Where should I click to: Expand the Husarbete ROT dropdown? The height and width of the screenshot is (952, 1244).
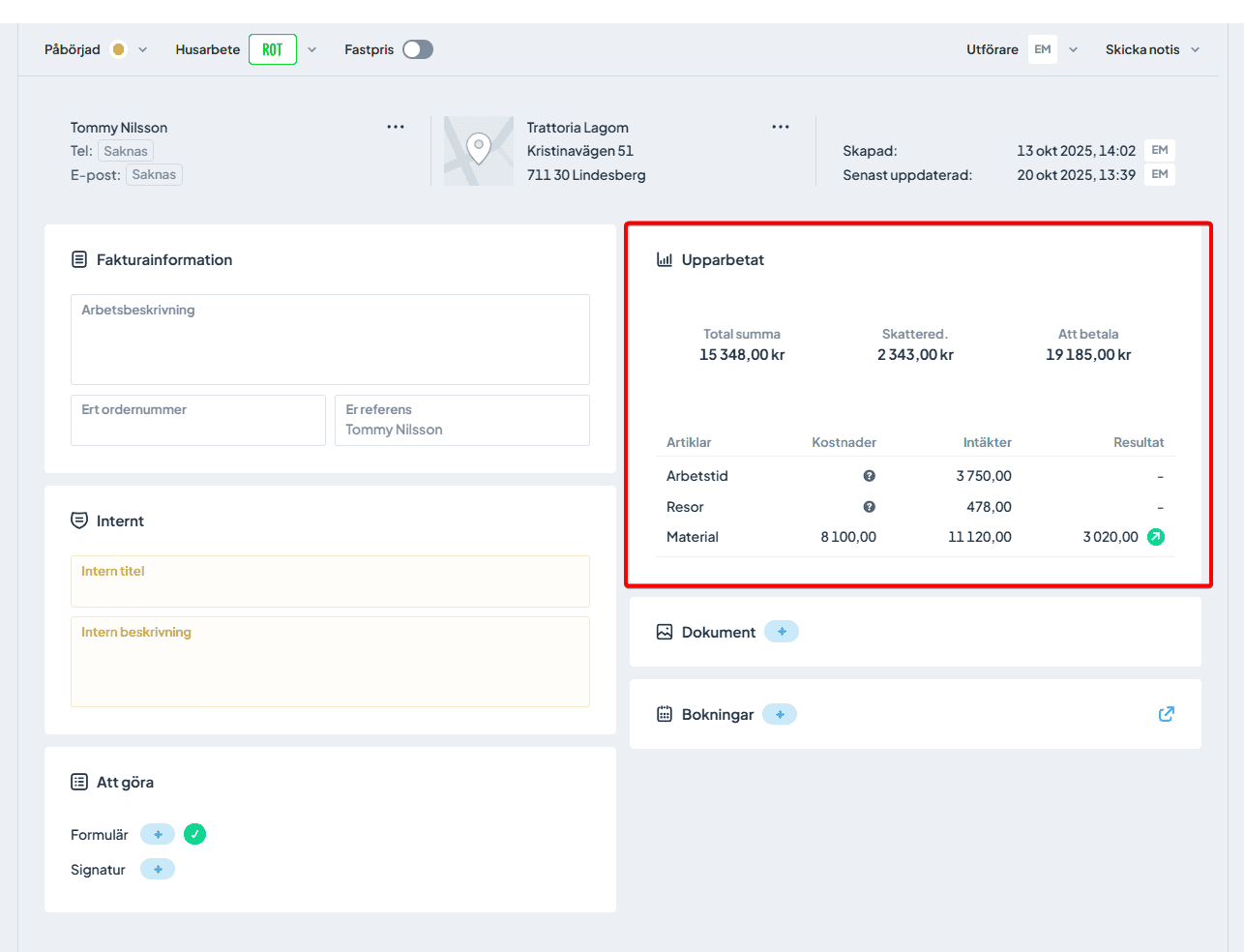click(x=311, y=49)
